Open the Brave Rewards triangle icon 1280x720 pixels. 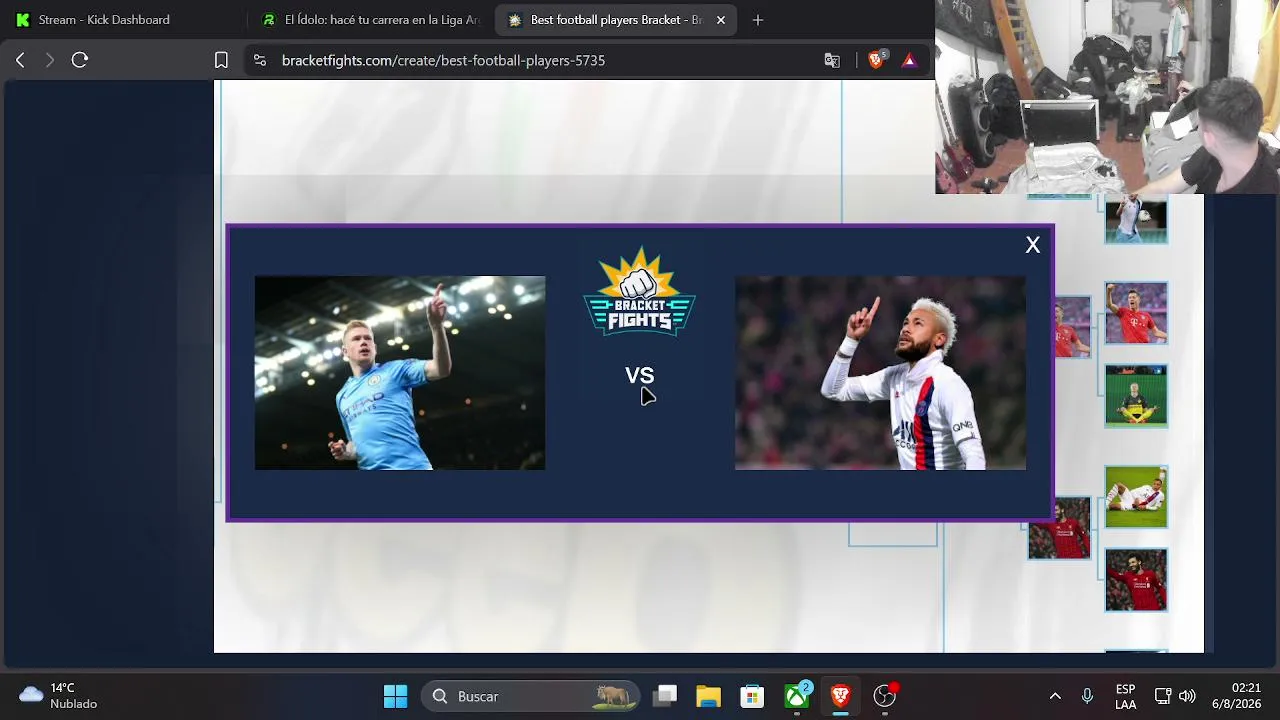(x=909, y=60)
